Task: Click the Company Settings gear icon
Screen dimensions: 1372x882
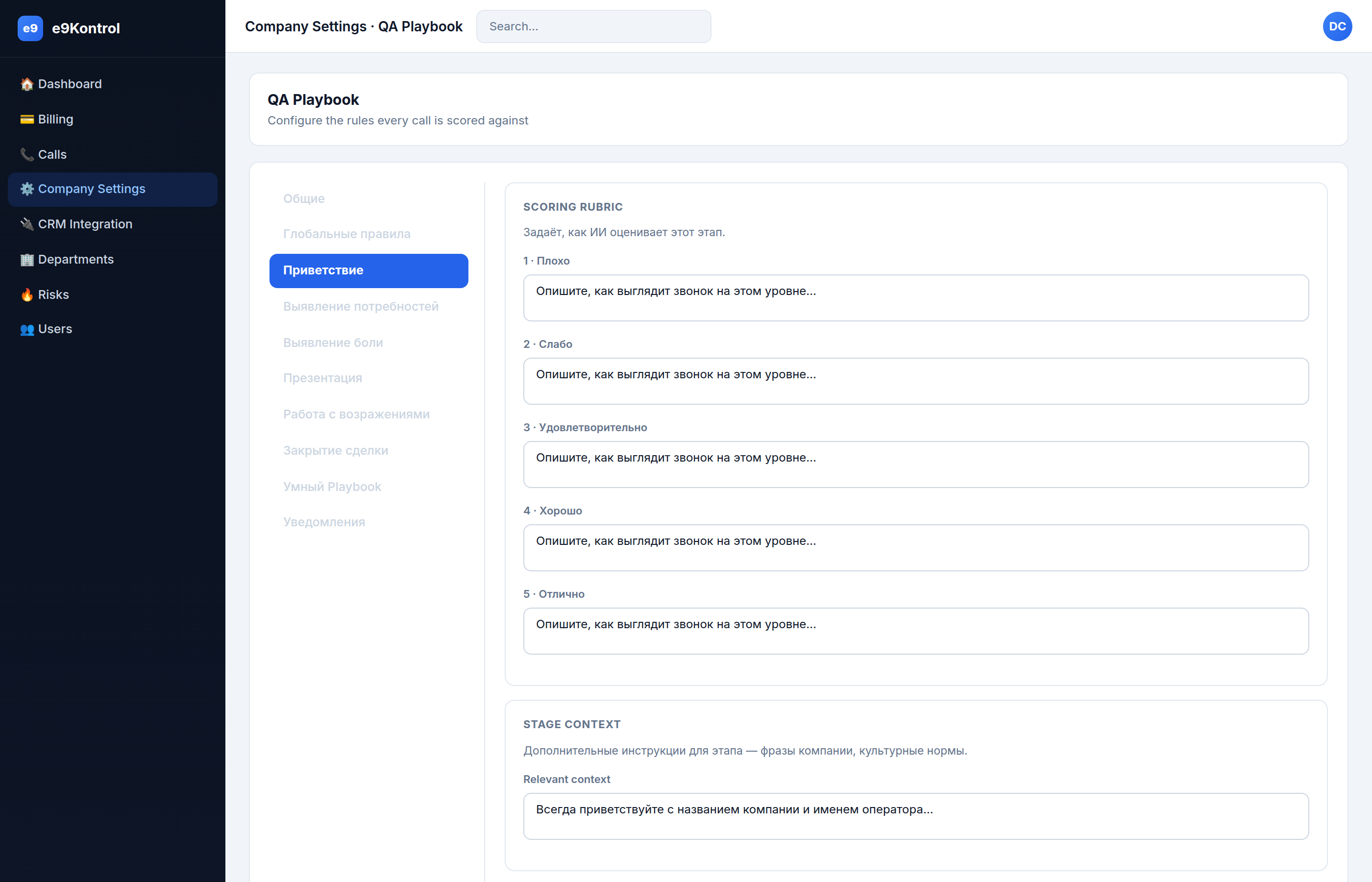Action: [27, 189]
